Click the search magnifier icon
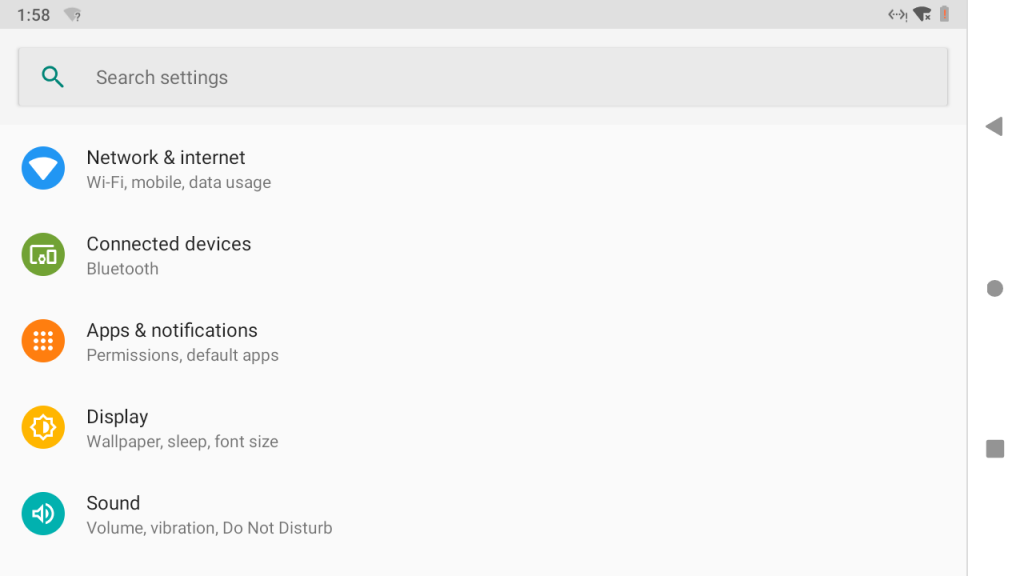The height and width of the screenshot is (576, 1024). [x=53, y=76]
